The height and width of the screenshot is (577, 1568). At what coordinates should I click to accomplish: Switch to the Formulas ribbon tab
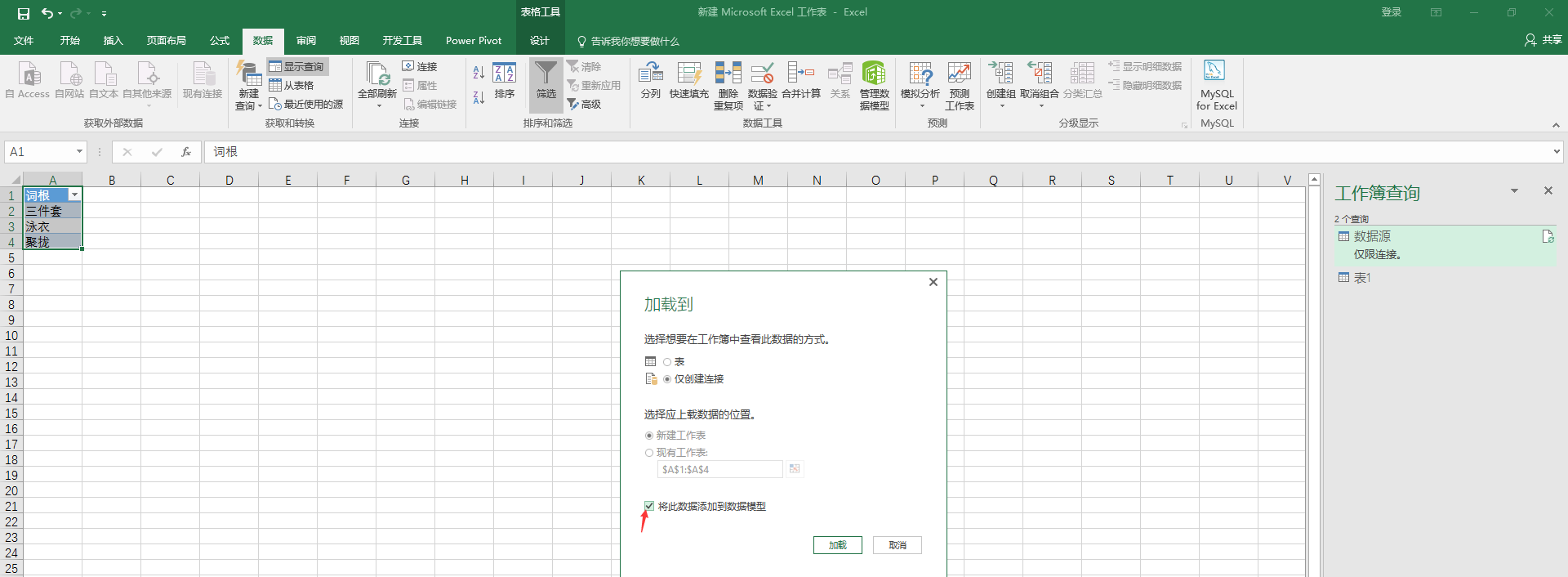[219, 41]
